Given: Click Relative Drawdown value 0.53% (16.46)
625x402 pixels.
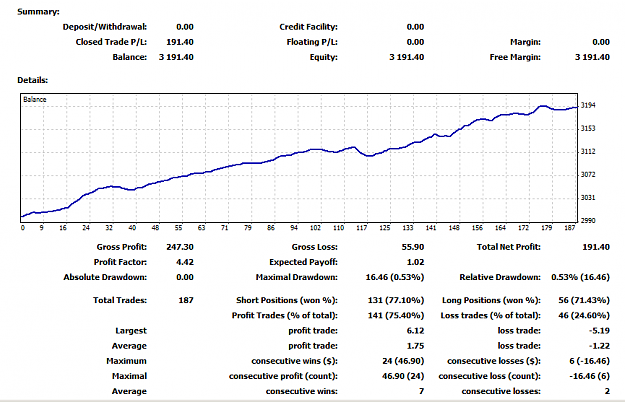Looking at the screenshot, I should coord(580,277).
